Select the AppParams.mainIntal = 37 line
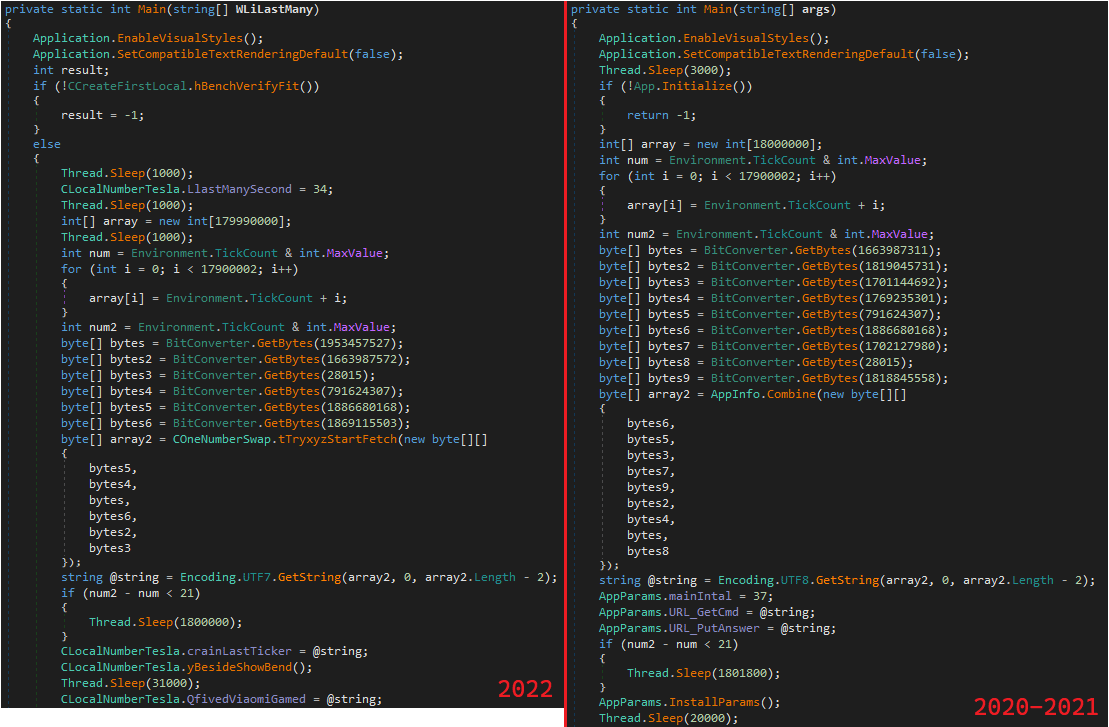 [686, 597]
